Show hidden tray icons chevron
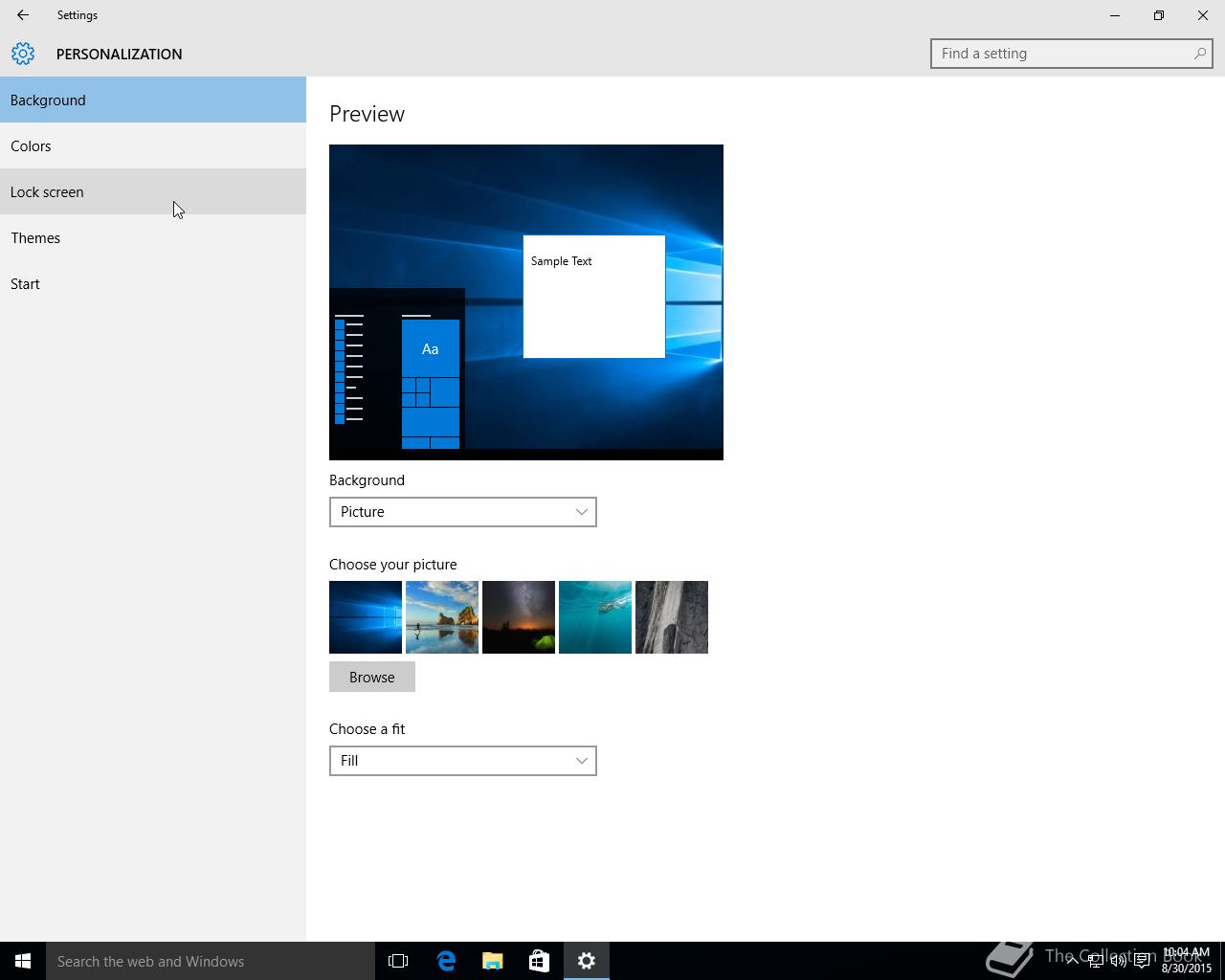 click(1072, 961)
